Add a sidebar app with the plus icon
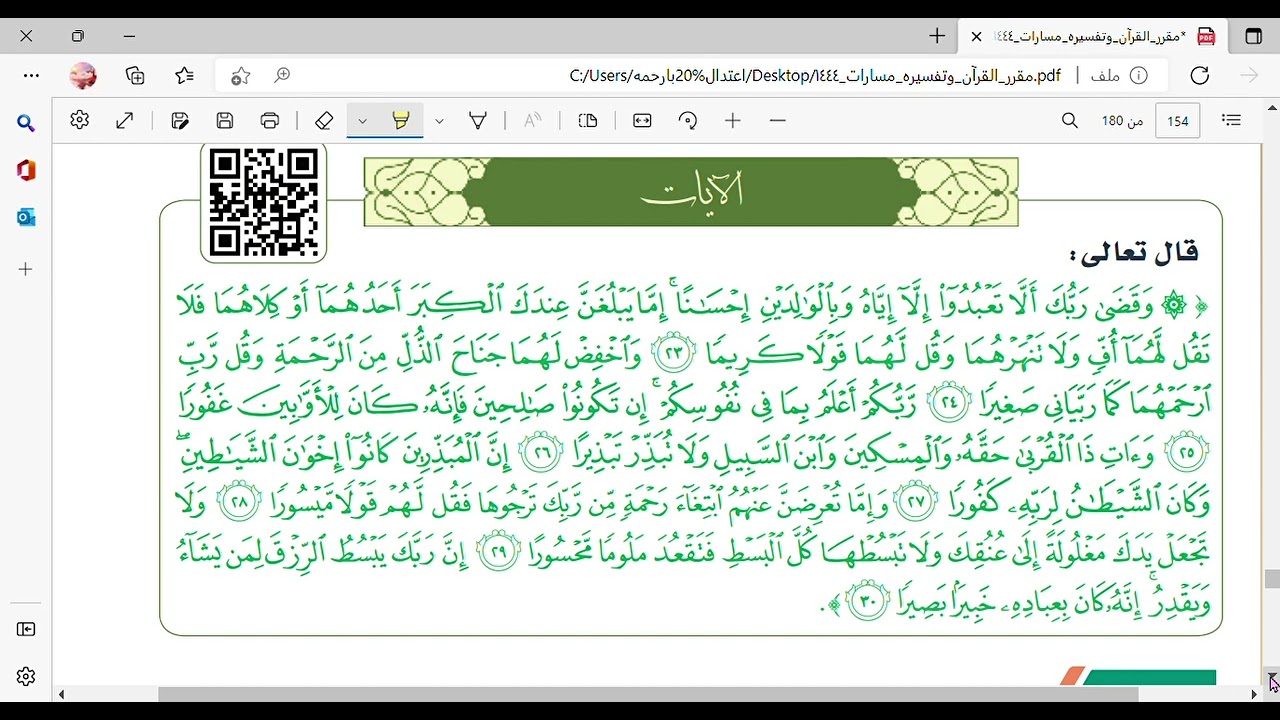 coord(26,269)
